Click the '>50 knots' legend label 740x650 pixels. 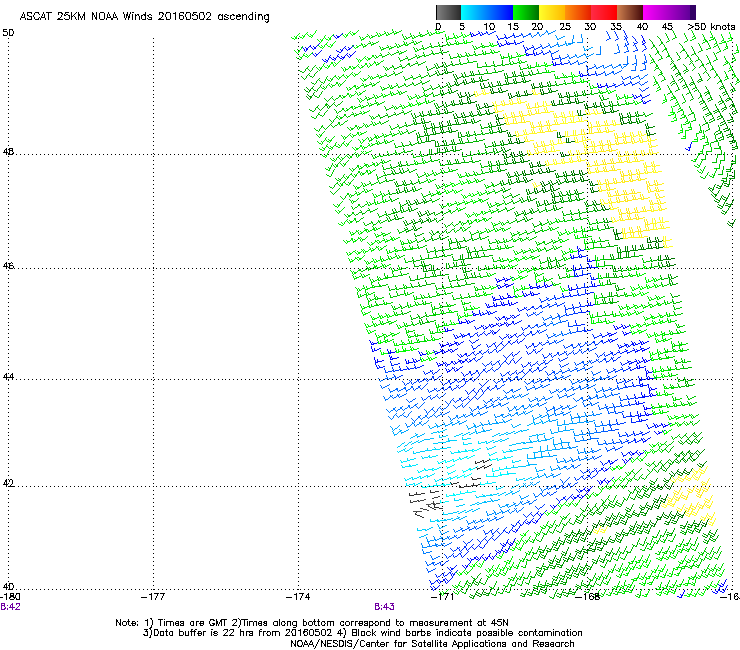click(711, 27)
